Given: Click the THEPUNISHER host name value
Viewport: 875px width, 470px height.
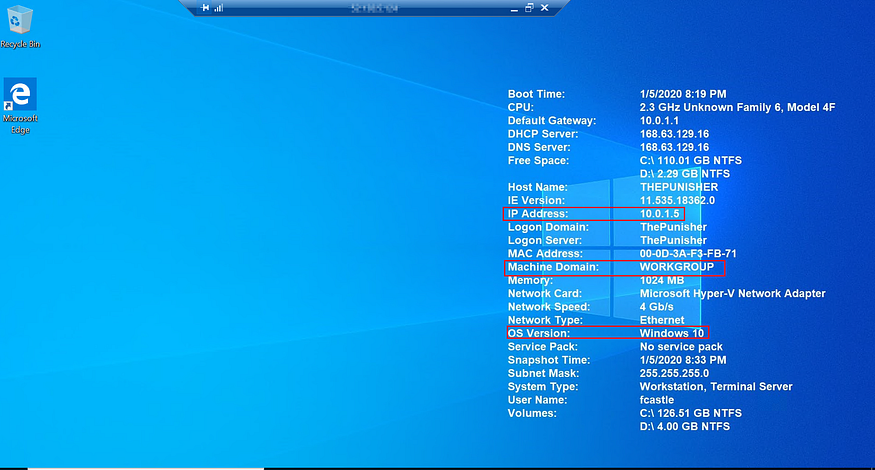Looking at the screenshot, I should pos(679,187).
